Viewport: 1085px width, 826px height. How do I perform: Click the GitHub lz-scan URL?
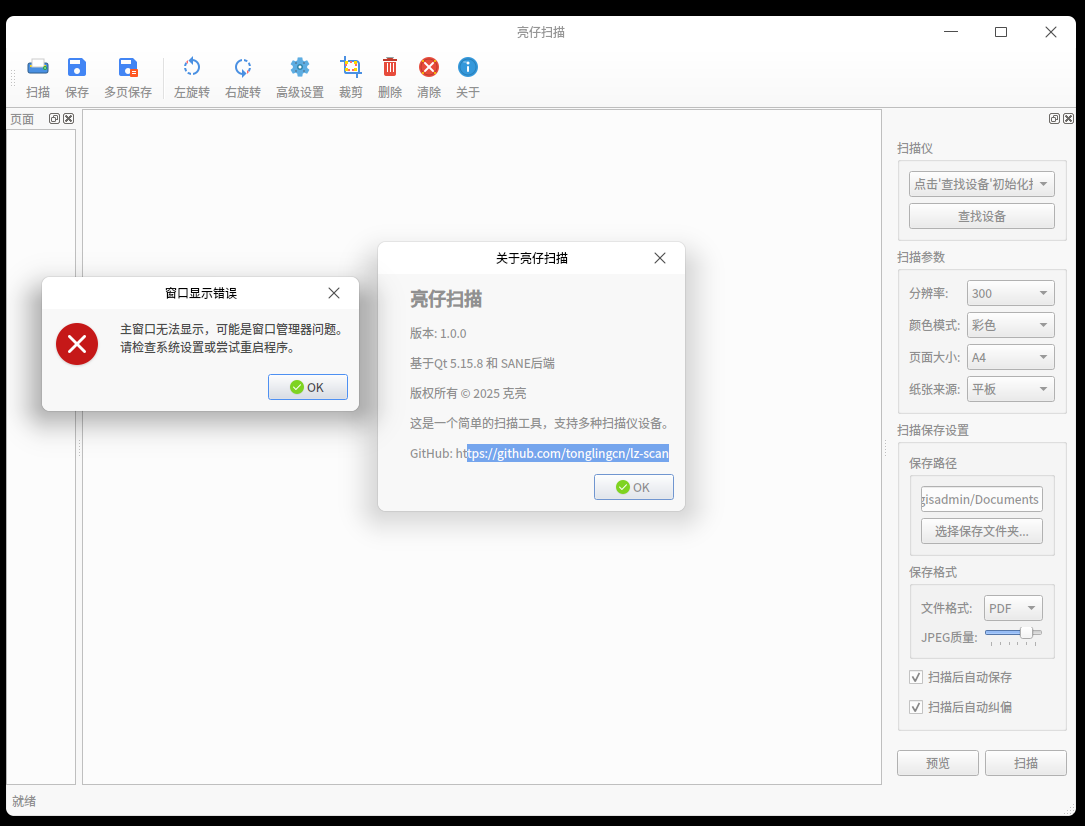coord(562,454)
